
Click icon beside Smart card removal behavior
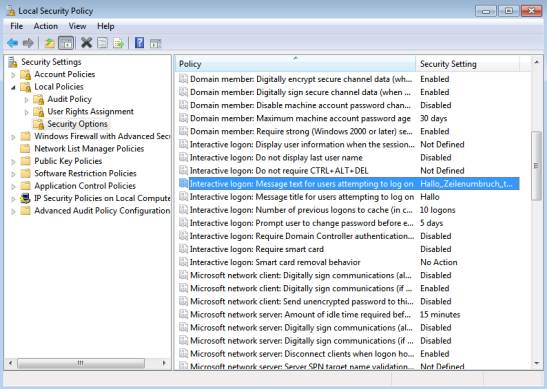coord(183,262)
